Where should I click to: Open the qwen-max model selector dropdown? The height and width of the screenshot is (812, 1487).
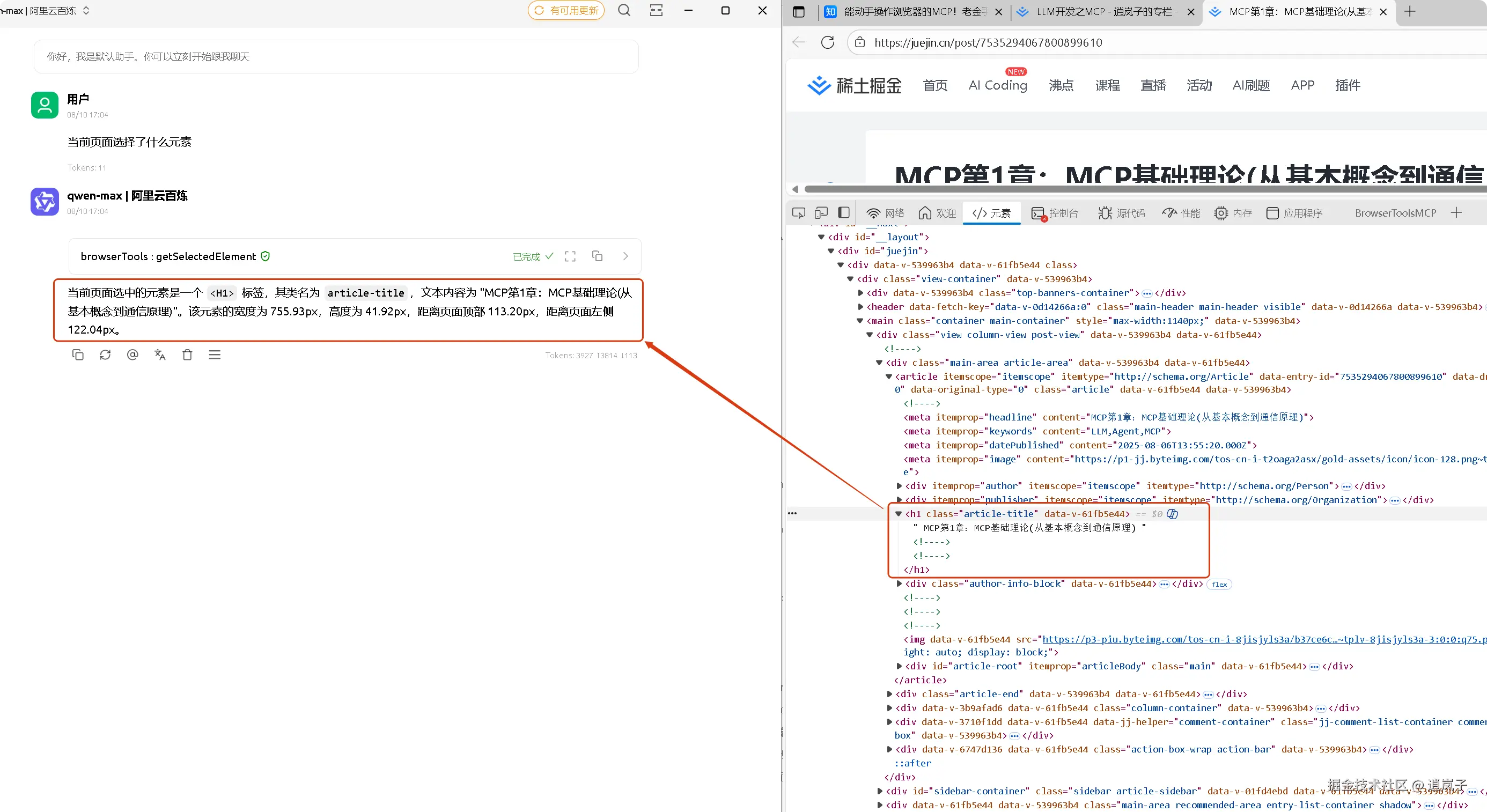tap(86, 10)
